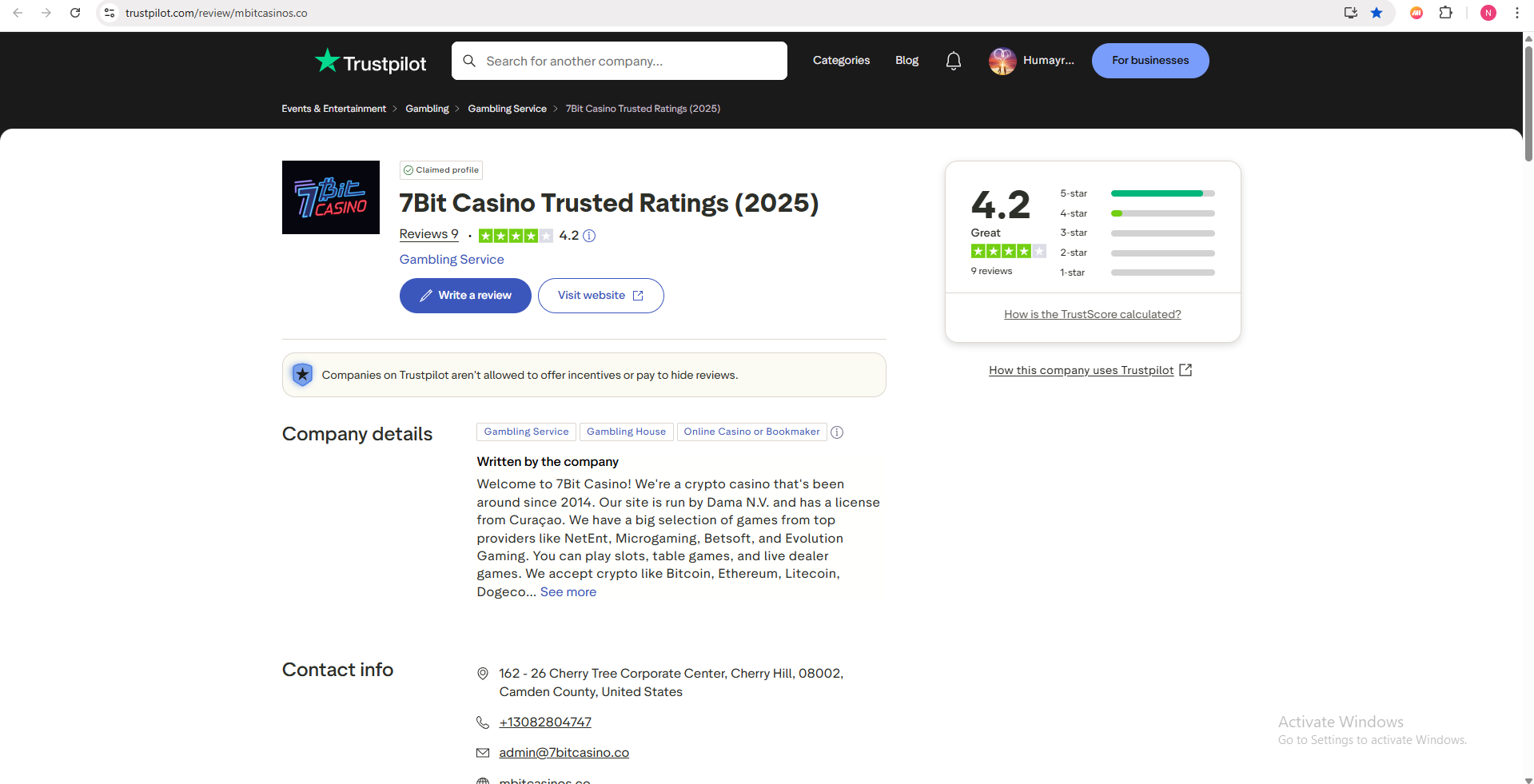
Task: Click the 7Bit Casino logo thumbnail
Action: click(x=331, y=197)
